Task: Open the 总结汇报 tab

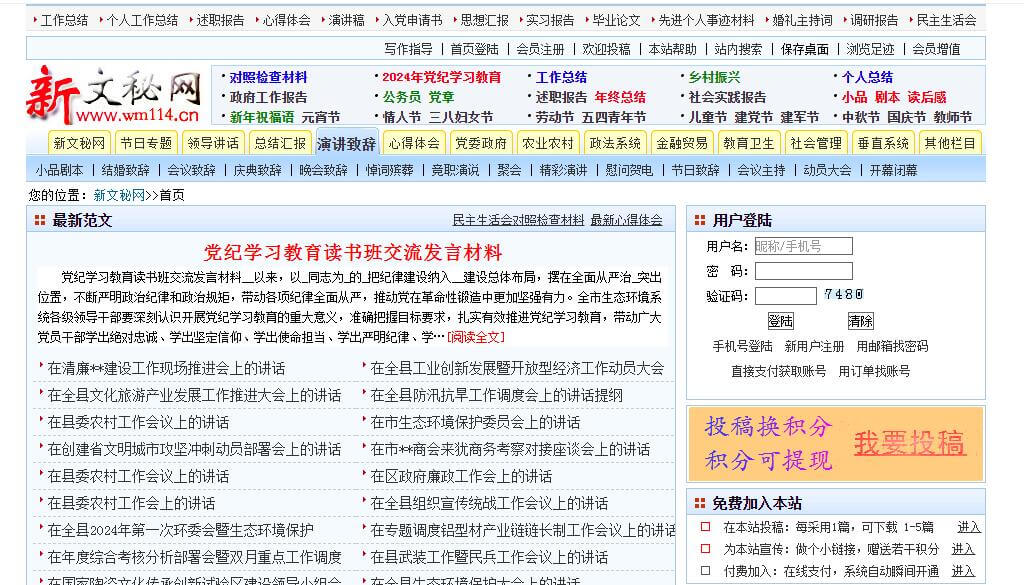Action: click(x=280, y=143)
